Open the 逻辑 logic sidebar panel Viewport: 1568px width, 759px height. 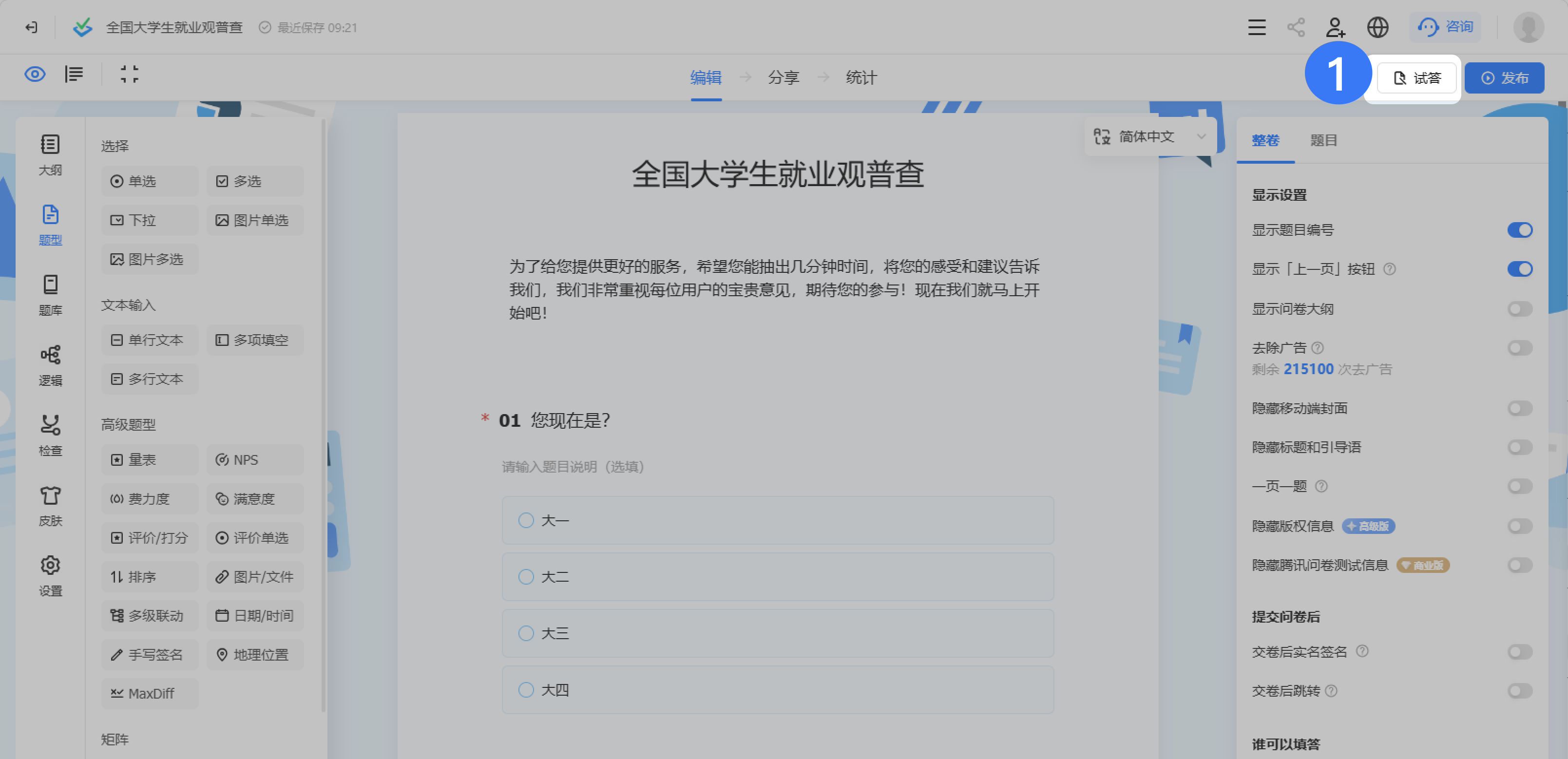click(50, 365)
